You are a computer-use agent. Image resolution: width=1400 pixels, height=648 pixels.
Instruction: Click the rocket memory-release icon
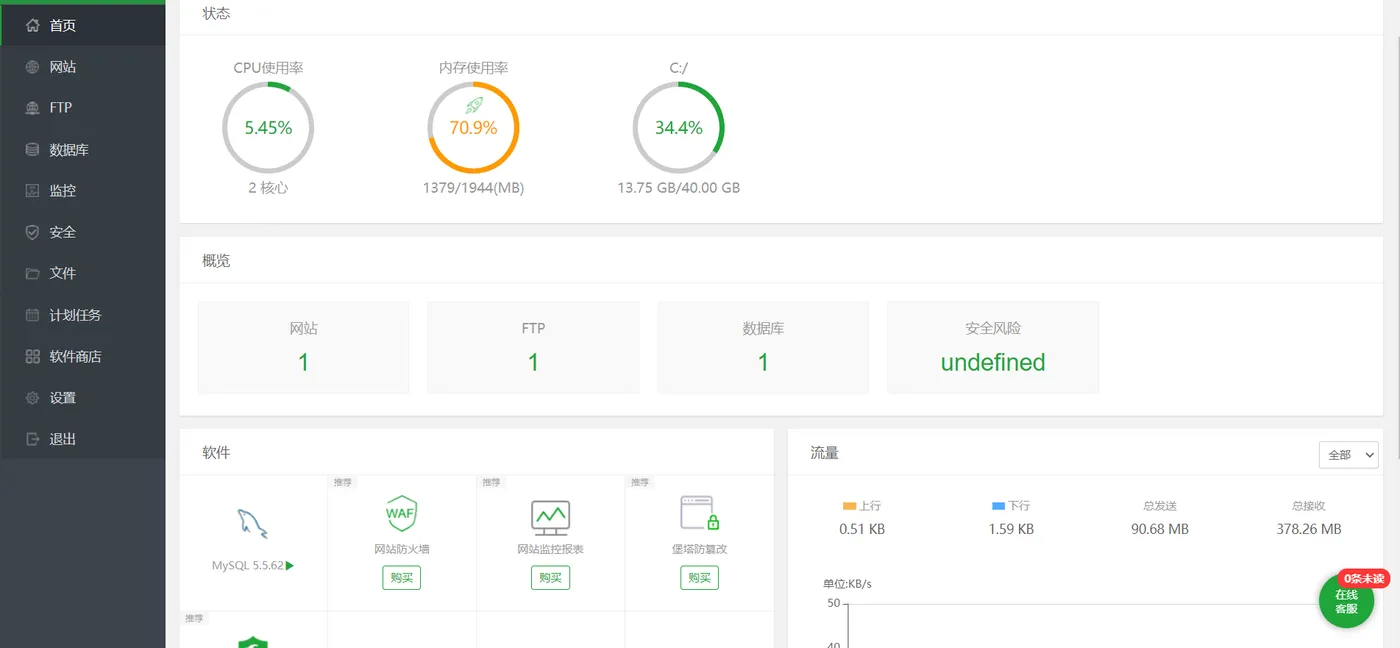tap(474, 105)
